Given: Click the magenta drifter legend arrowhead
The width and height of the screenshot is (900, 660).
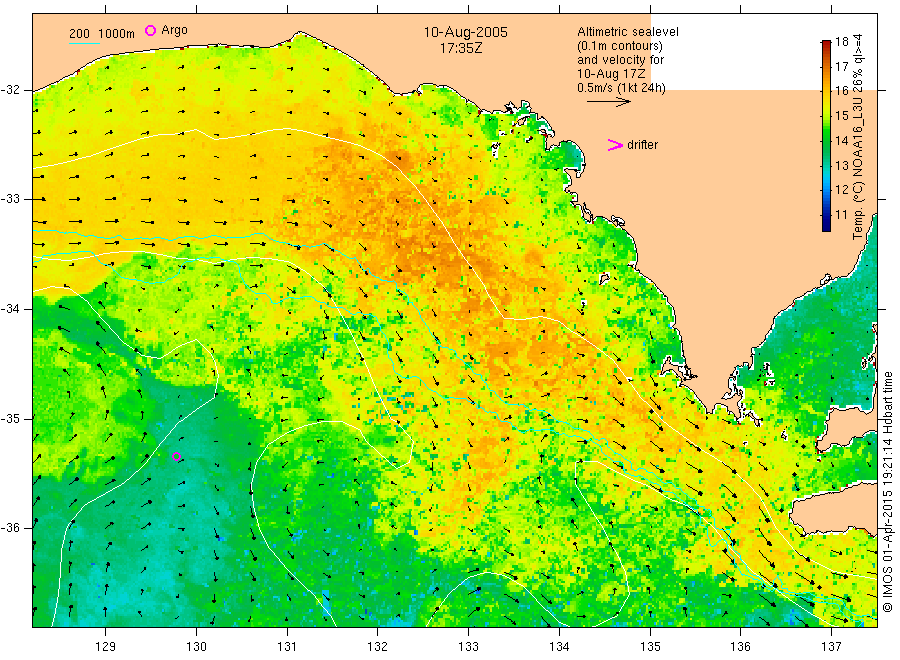Looking at the screenshot, I should coord(615,145).
